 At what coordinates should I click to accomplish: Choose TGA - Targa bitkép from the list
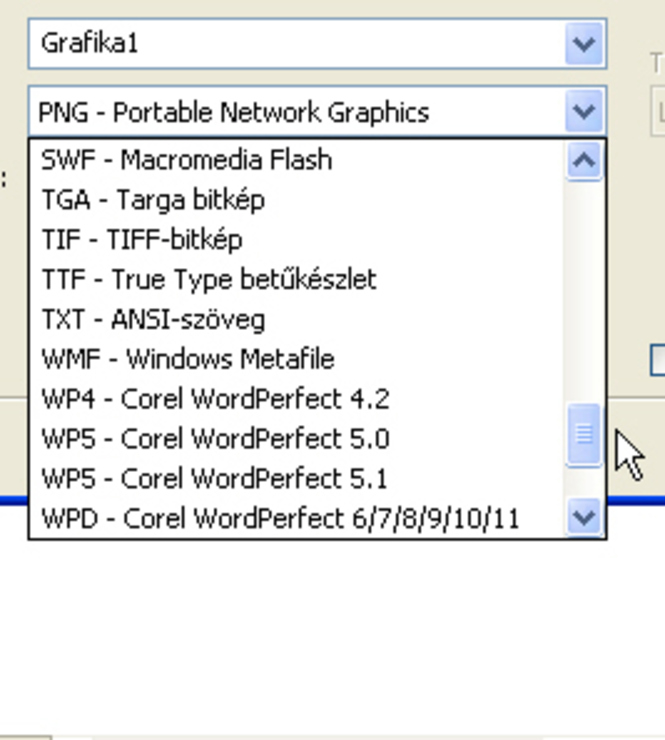(x=296, y=200)
